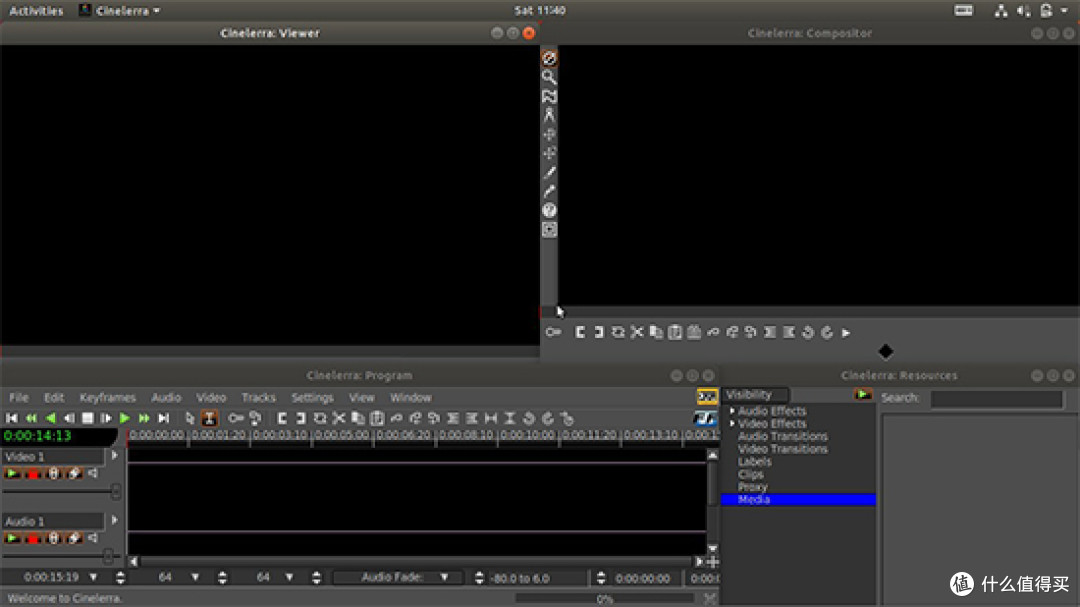The width and height of the screenshot is (1080, 607).
Task: Click the Copy icon in Program toolbar
Action: click(357, 418)
